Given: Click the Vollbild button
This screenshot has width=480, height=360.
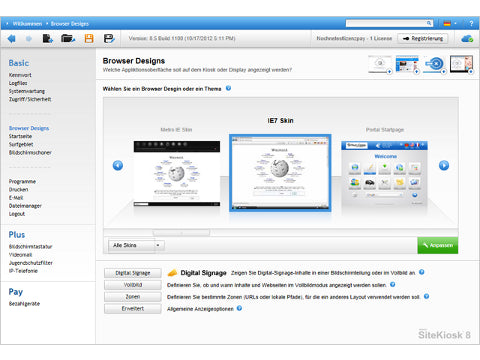Looking at the screenshot, I should (x=133, y=285).
